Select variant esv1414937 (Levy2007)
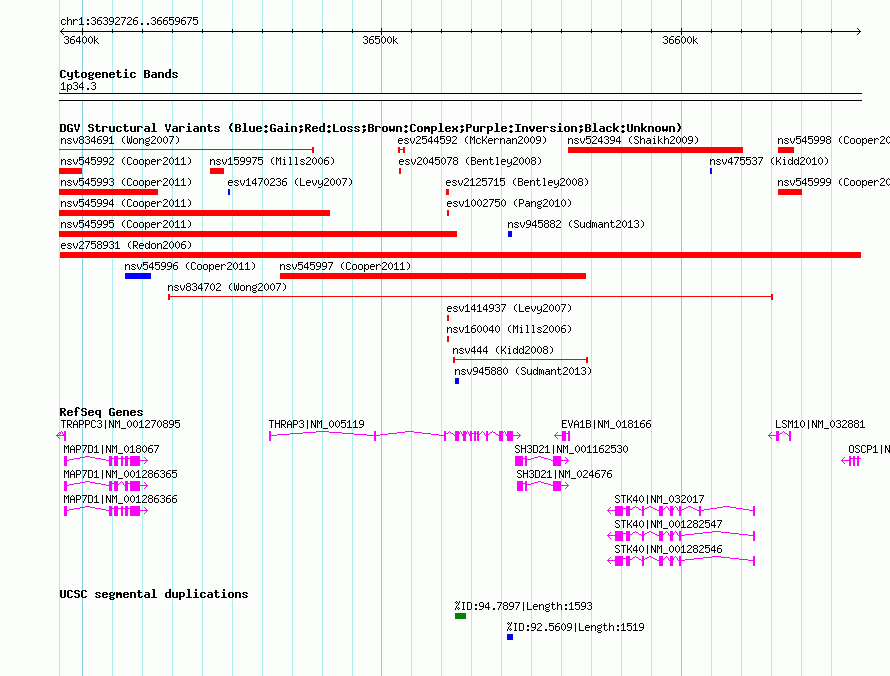Image resolution: width=890 pixels, height=676 pixels. pos(509,308)
